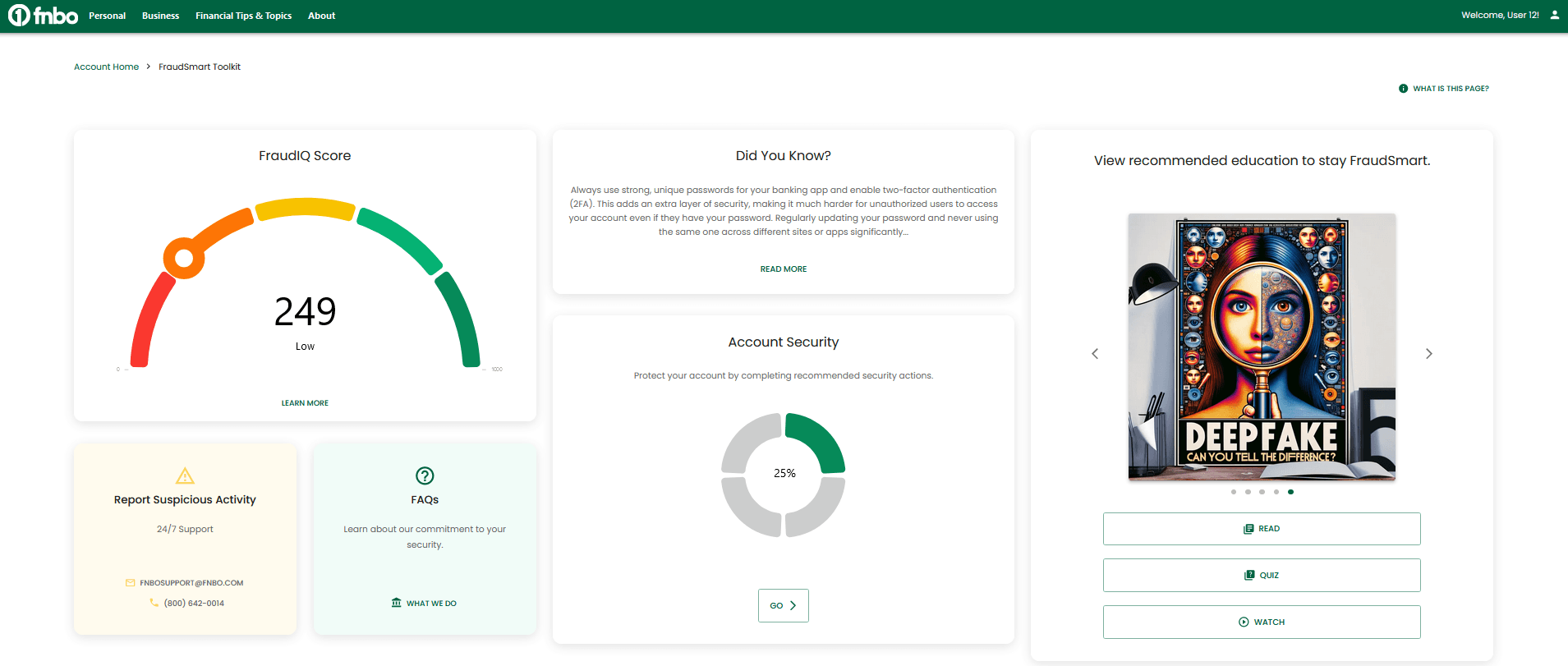Open the user profile icon
Screen dimensions: 1568x666
(1554, 15)
